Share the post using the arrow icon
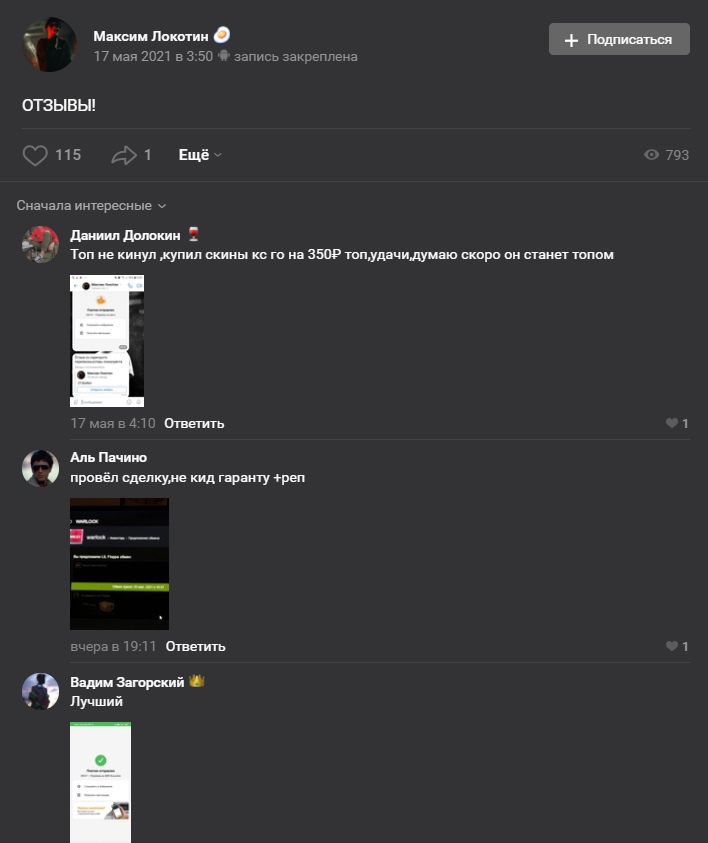Image resolution: width=708 pixels, height=843 pixels. pyautogui.click(x=124, y=155)
